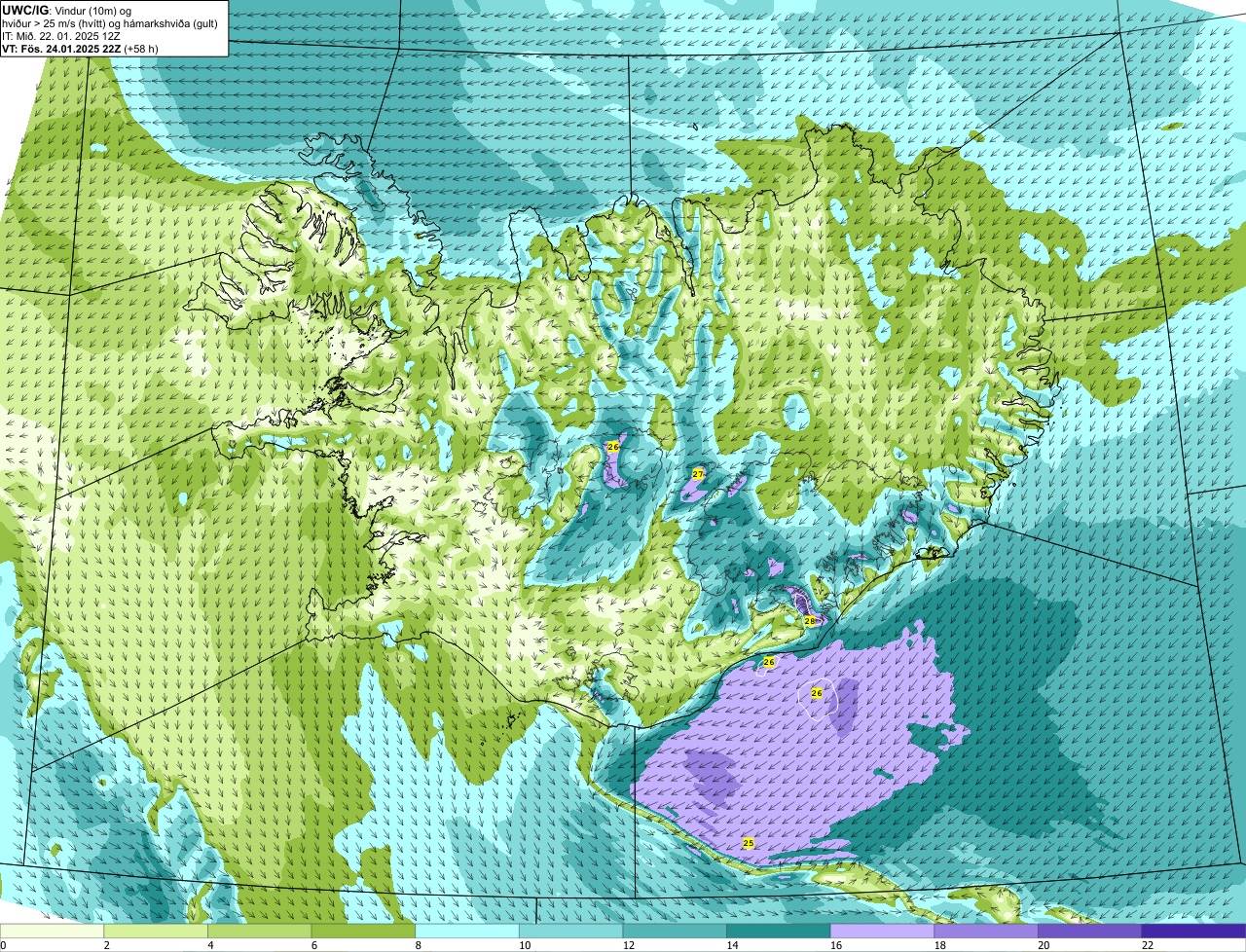The width and height of the screenshot is (1246, 952).
Task: Click the yellow gust label reading 28
Action: pos(809,620)
